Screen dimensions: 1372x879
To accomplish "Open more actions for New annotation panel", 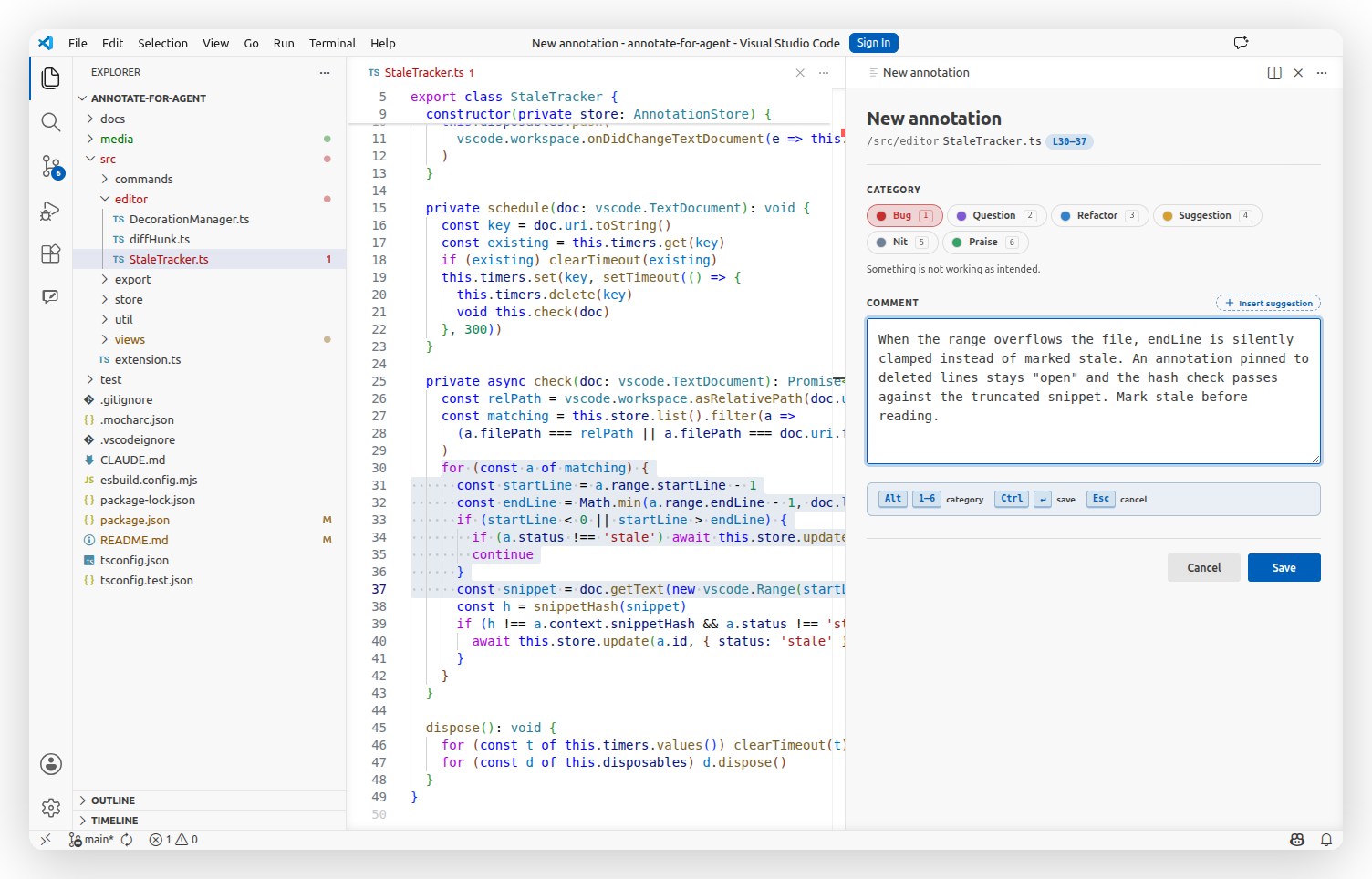I will click(1322, 73).
